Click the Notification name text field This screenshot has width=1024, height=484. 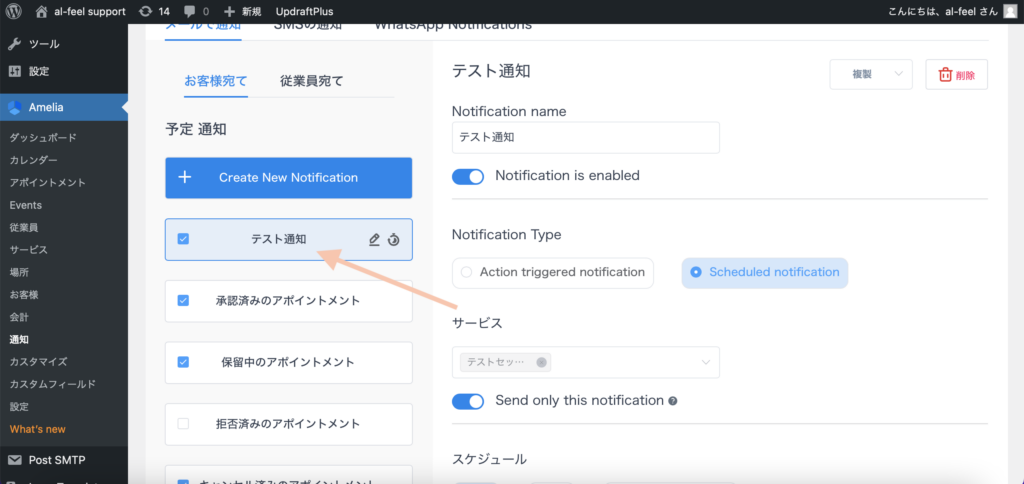(x=585, y=138)
